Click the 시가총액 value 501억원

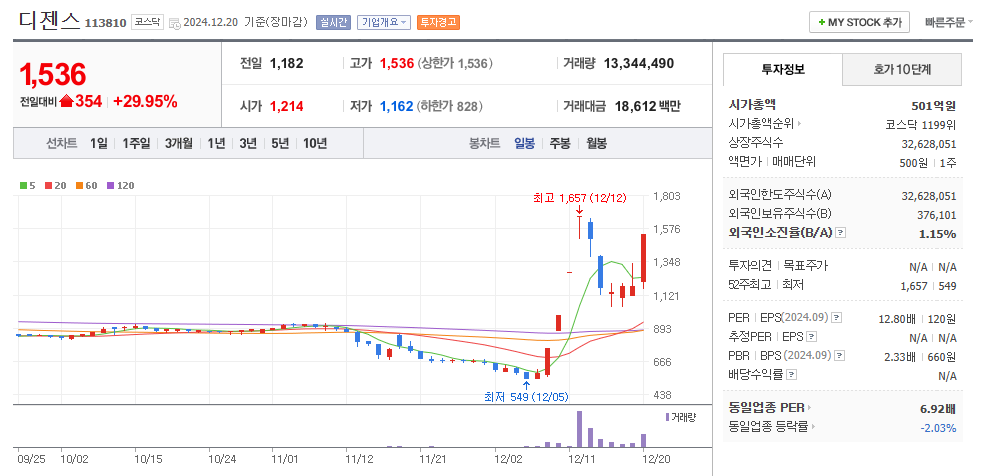[933, 105]
